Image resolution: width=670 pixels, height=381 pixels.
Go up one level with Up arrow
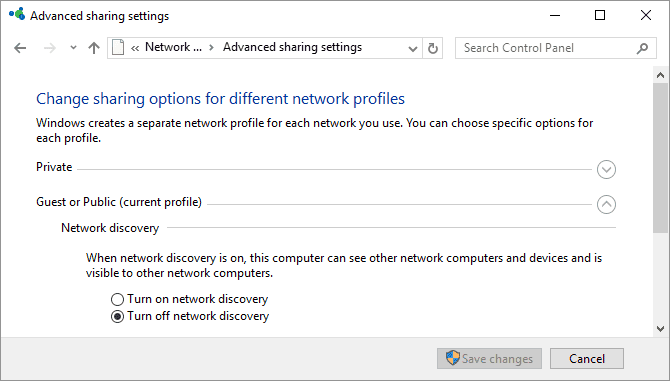[94, 48]
